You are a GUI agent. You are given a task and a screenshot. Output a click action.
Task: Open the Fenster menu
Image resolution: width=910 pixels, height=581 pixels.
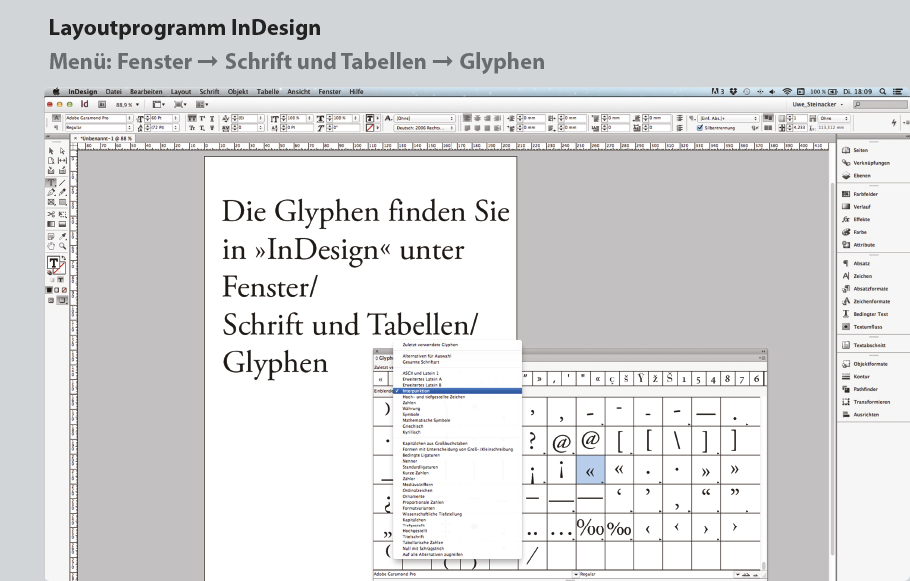pyautogui.click(x=330, y=92)
